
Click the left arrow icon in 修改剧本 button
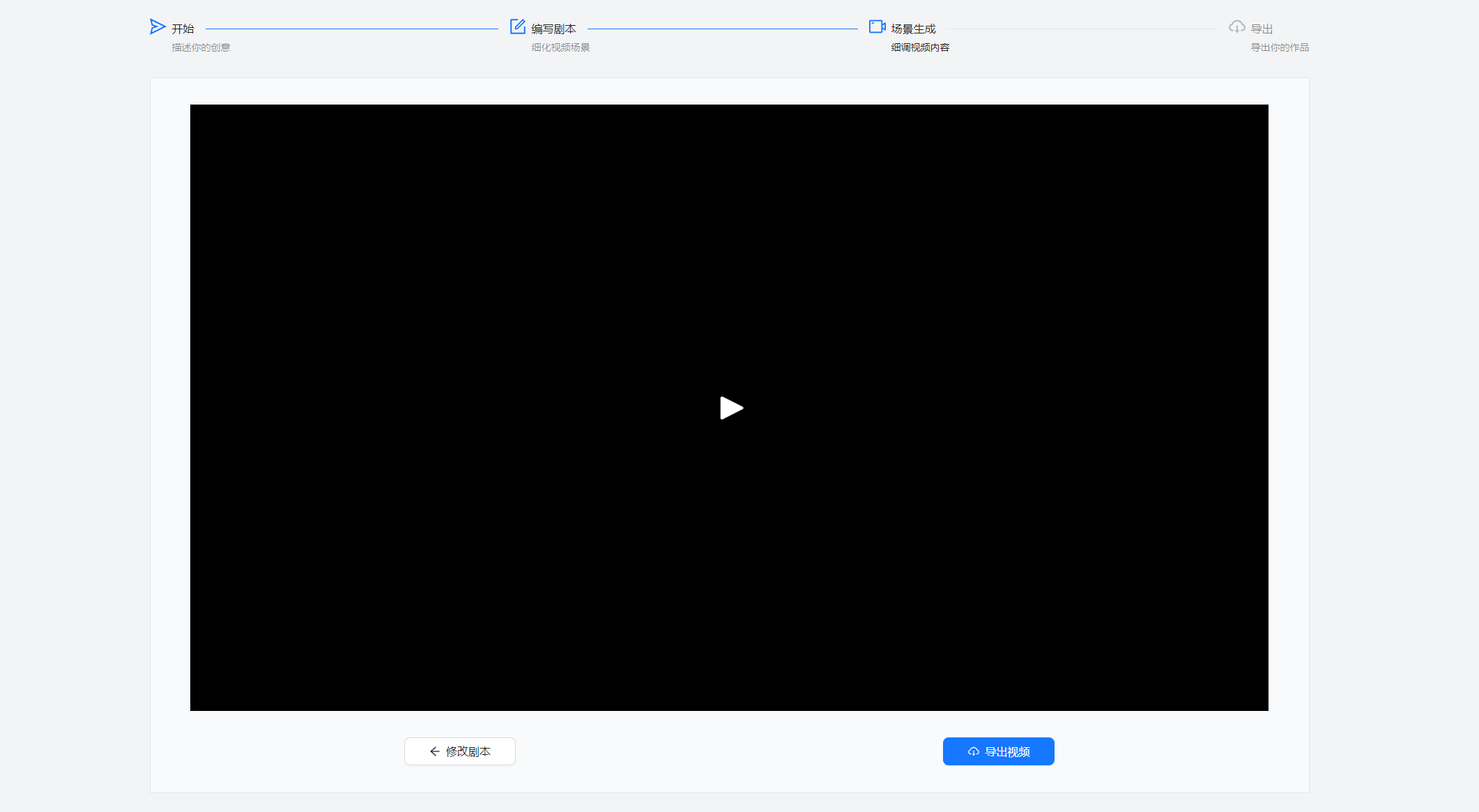pos(434,751)
